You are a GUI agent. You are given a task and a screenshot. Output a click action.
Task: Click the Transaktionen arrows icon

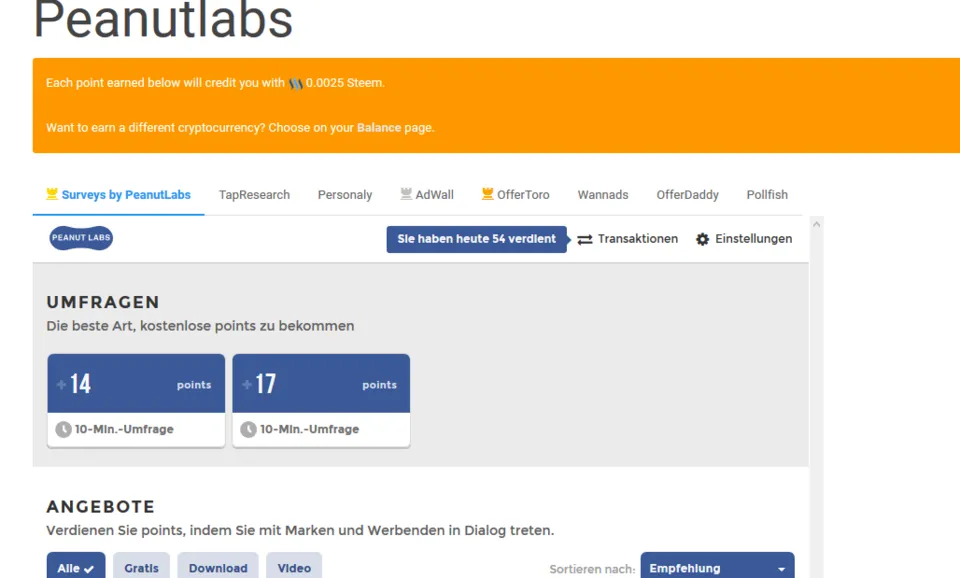585,239
